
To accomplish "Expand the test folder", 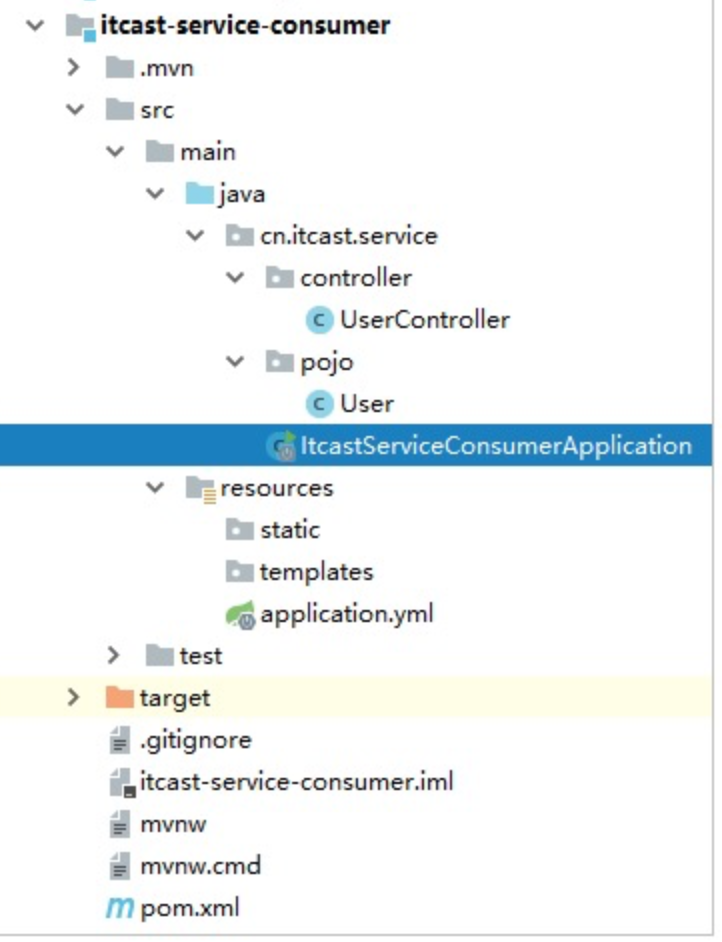I will click(x=114, y=655).
